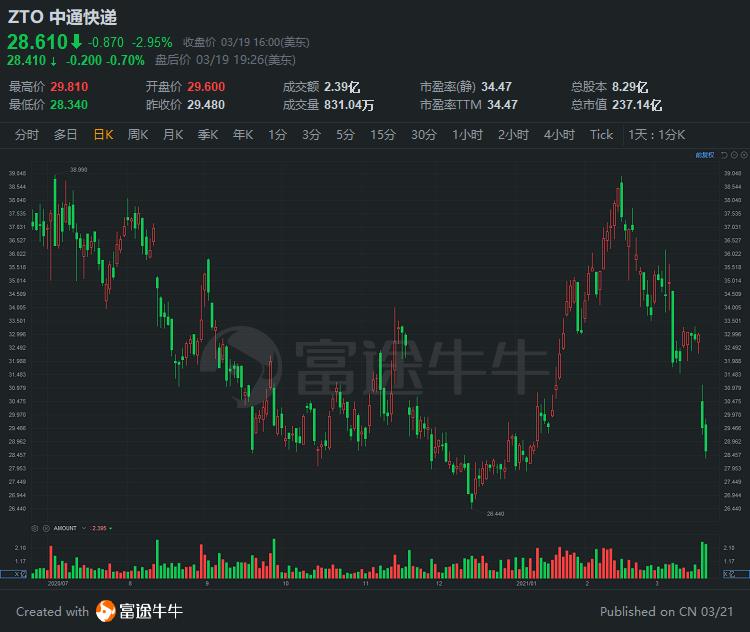
Task: Switch to the 月K monthly chart
Action: [173, 135]
